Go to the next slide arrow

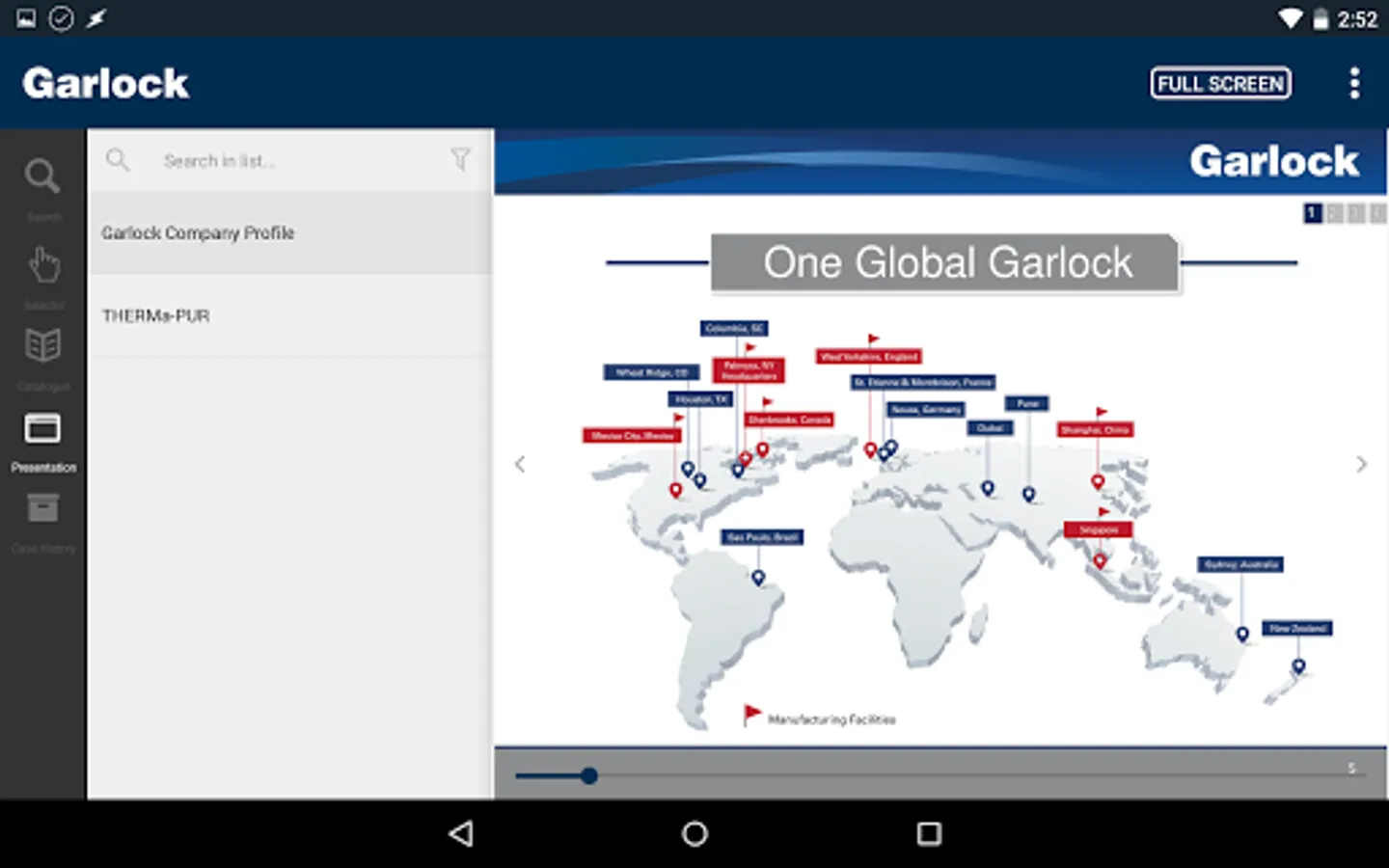point(1361,465)
